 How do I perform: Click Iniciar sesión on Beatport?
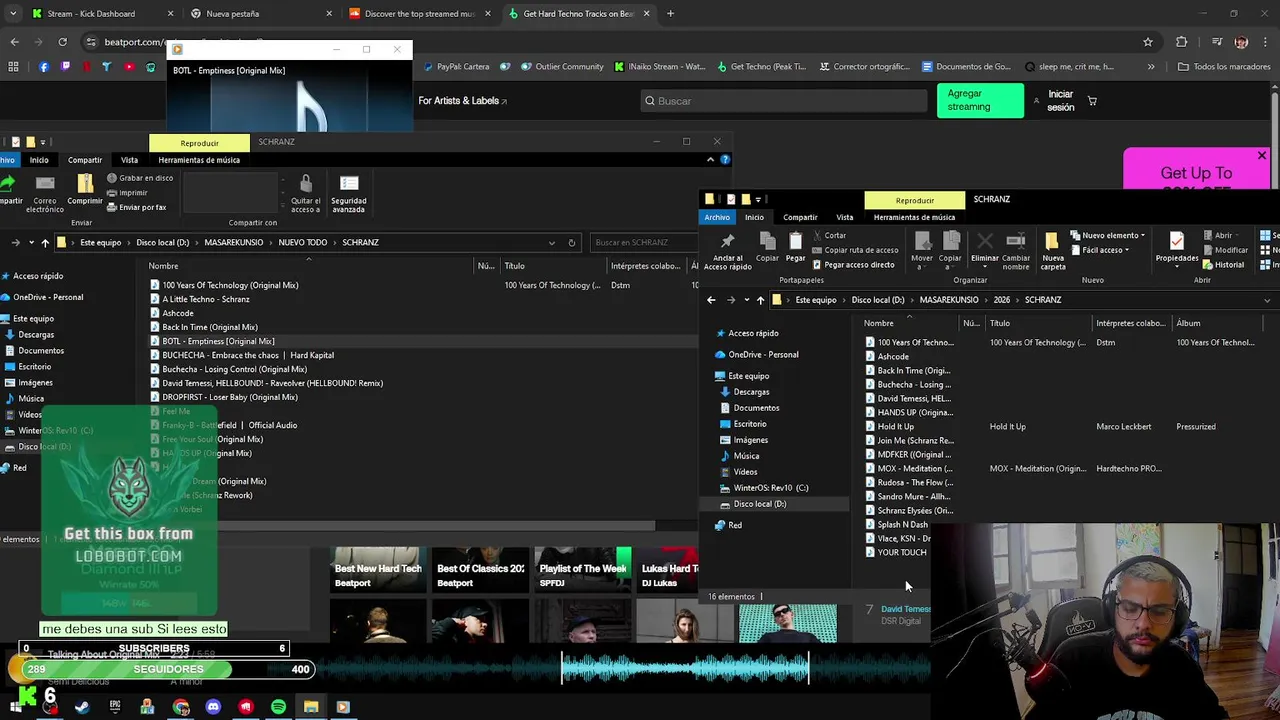pos(1060,101)
